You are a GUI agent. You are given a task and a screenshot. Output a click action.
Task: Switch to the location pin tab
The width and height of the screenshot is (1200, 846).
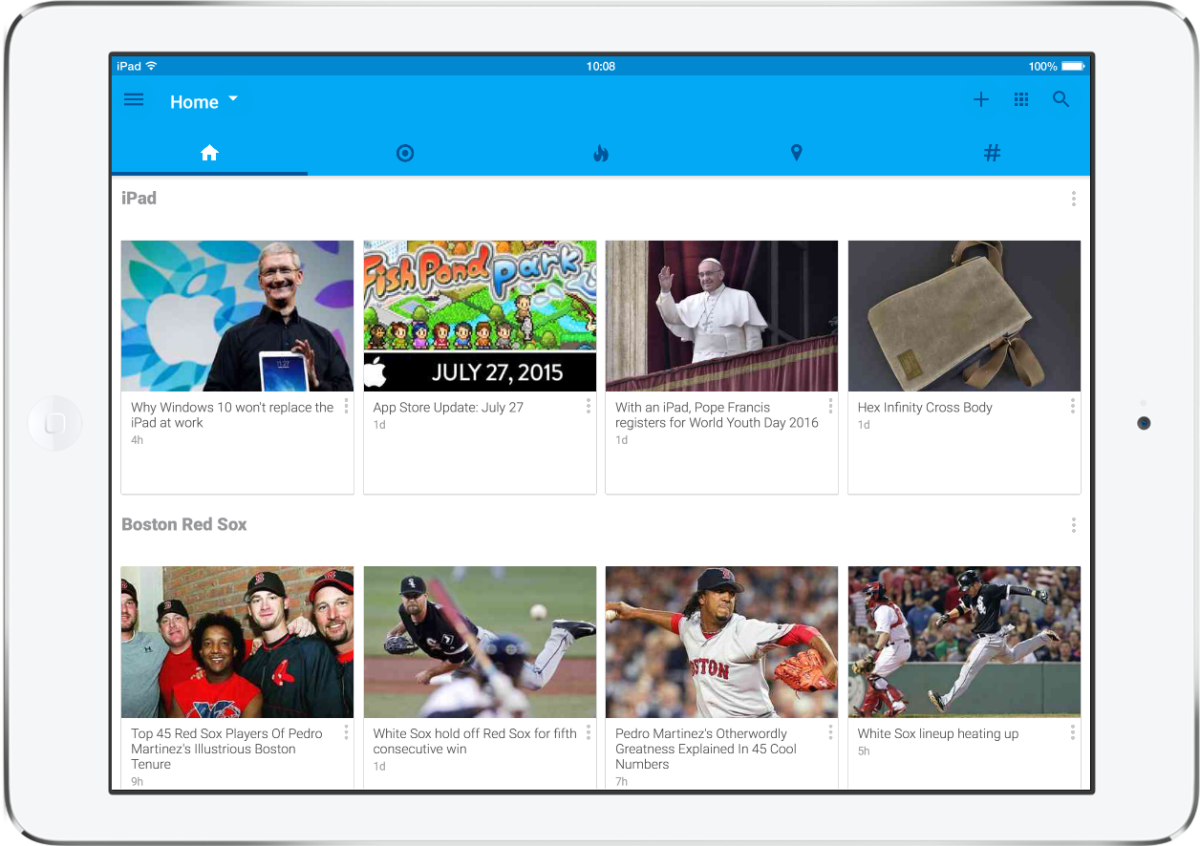[796, 153]
